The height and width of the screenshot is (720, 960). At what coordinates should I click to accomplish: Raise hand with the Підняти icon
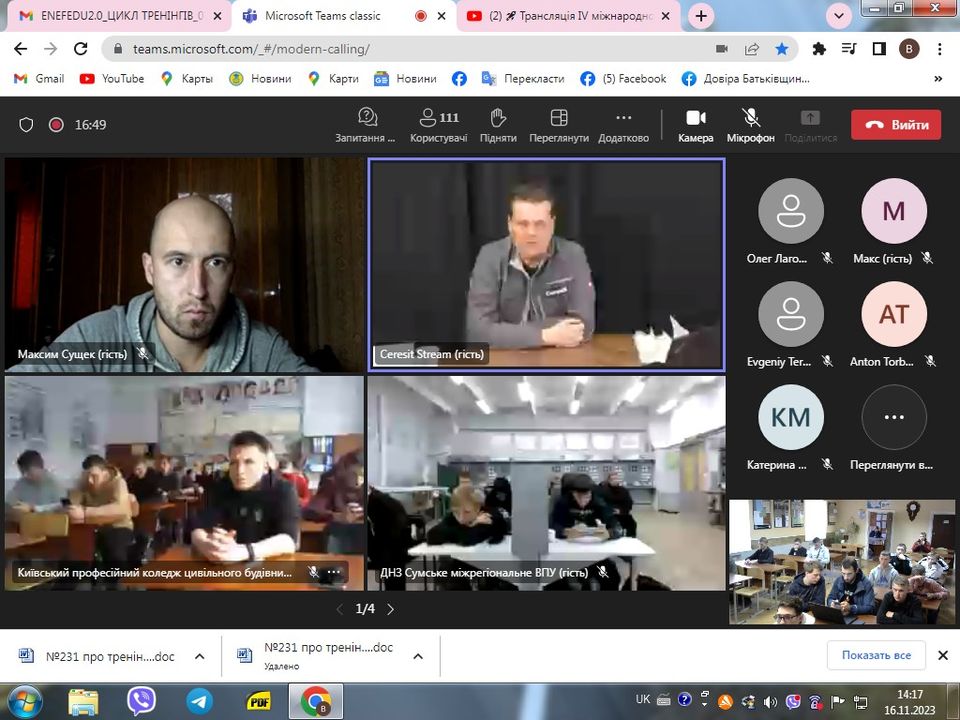tap(498, 119)
